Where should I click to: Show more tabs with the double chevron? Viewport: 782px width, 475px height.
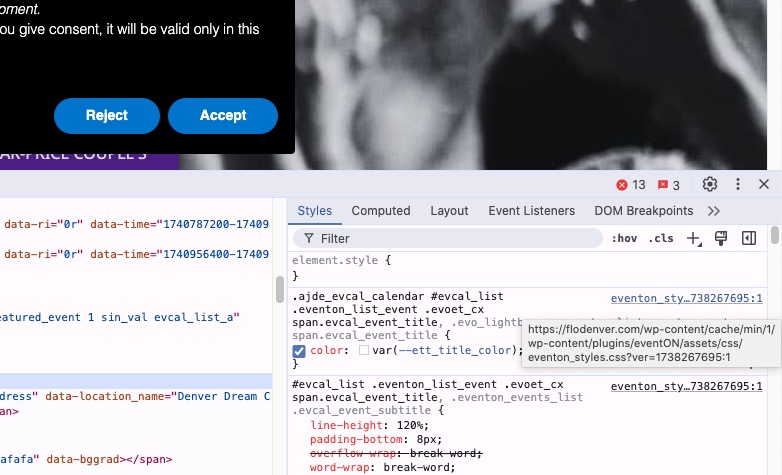point(714,211)
